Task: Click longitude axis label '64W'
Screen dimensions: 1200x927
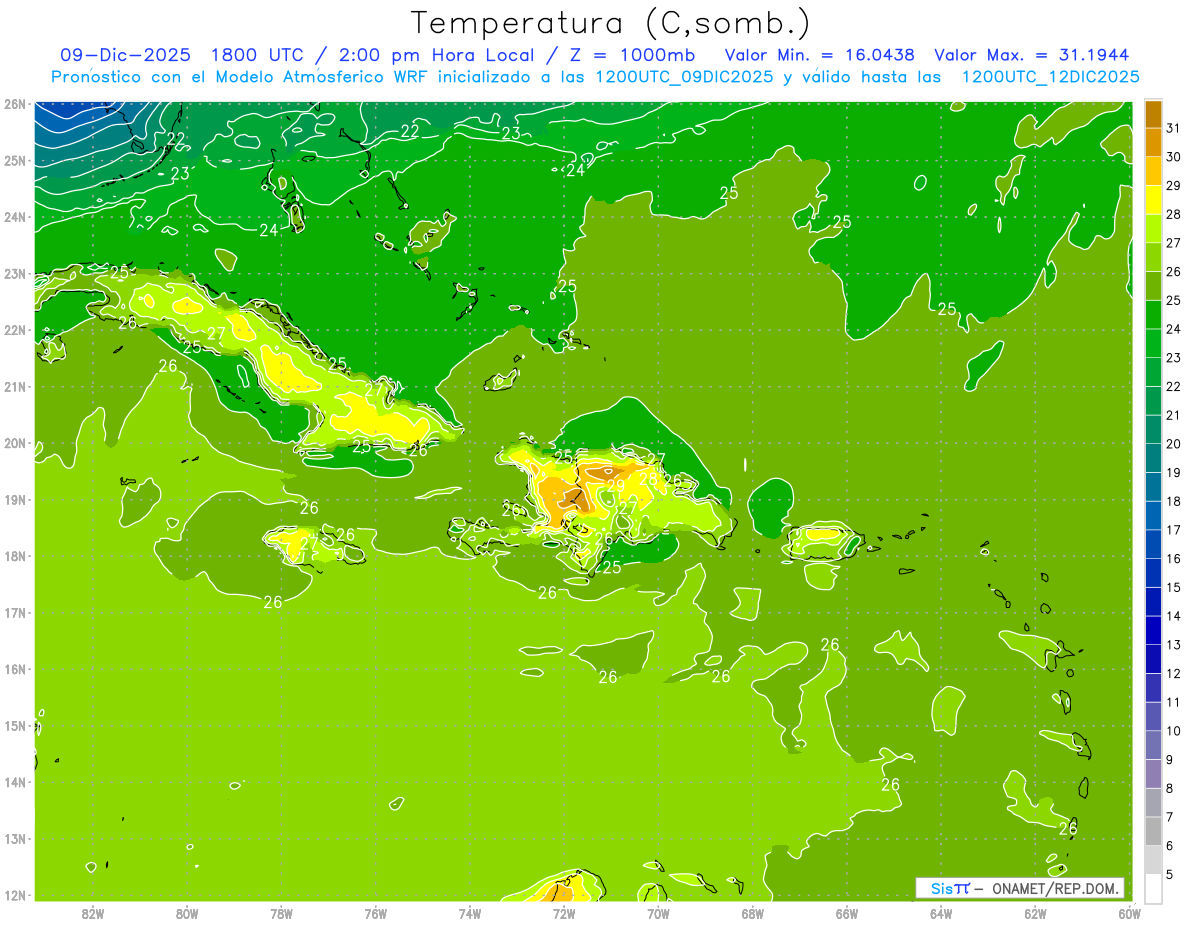Action: (x=941, y=913)
